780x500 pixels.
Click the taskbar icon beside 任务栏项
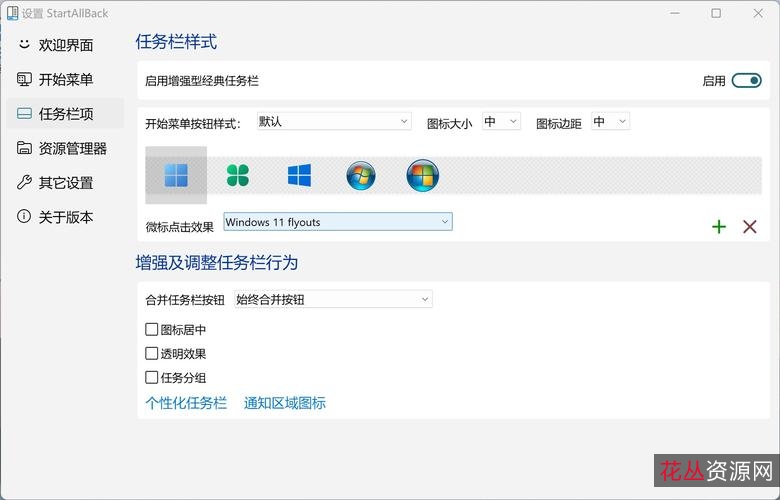point(24,113)
